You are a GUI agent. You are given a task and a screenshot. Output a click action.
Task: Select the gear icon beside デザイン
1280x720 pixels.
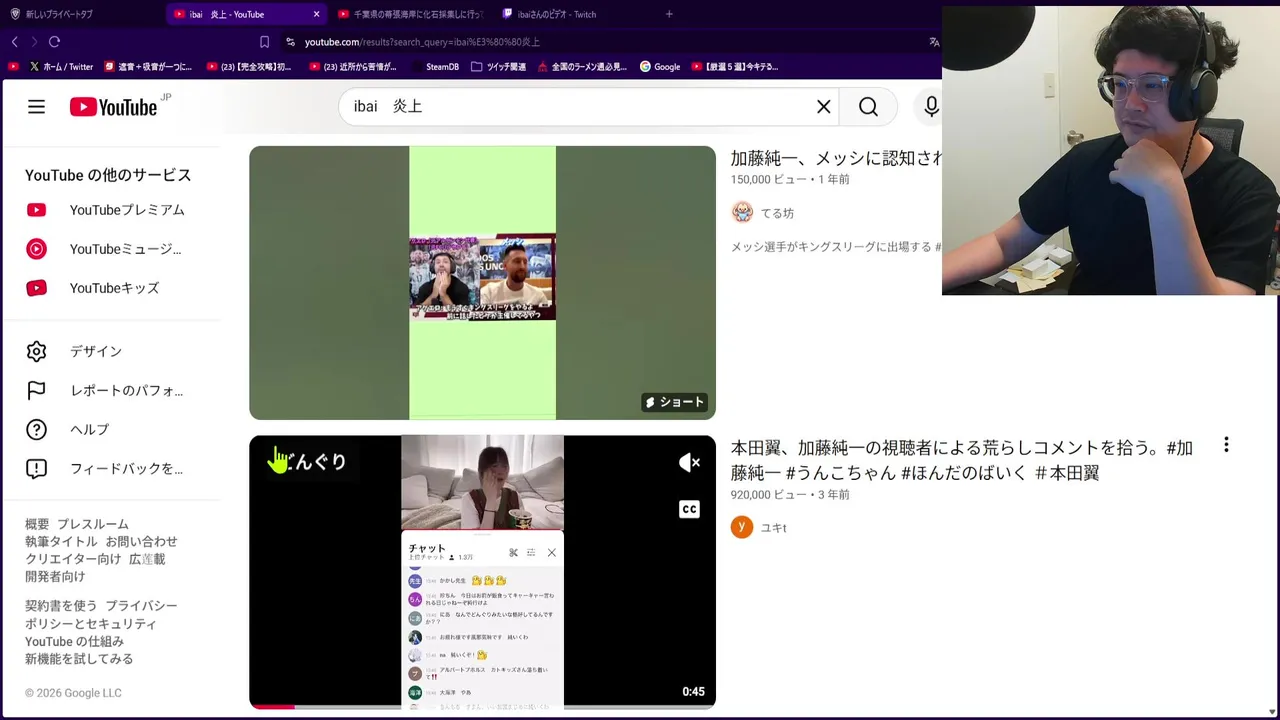36,351
